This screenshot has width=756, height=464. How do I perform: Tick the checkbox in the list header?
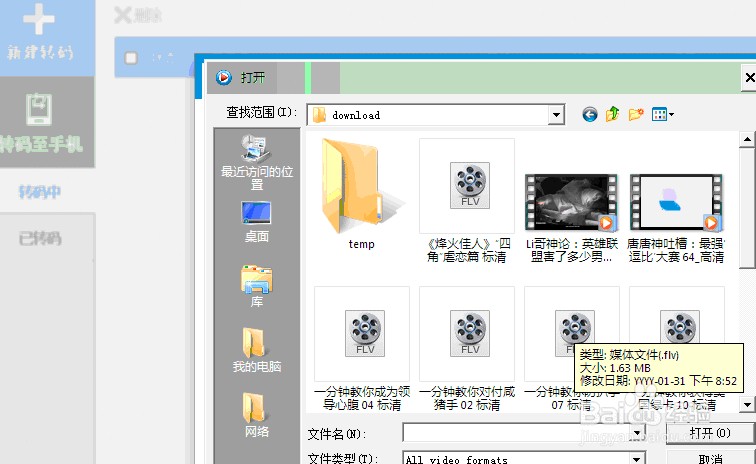[x=131, y=58]
